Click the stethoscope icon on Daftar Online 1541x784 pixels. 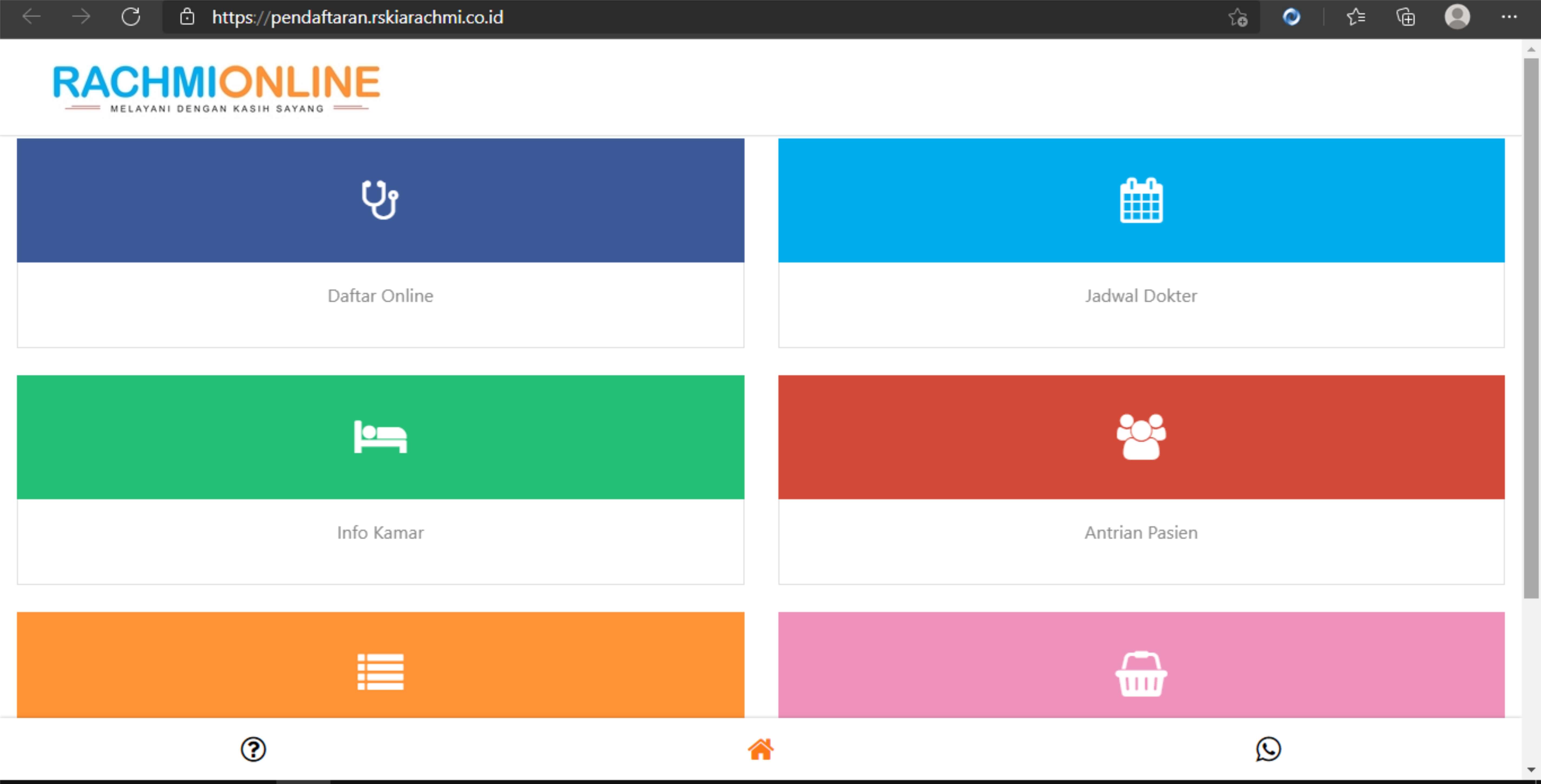point(380,200)
